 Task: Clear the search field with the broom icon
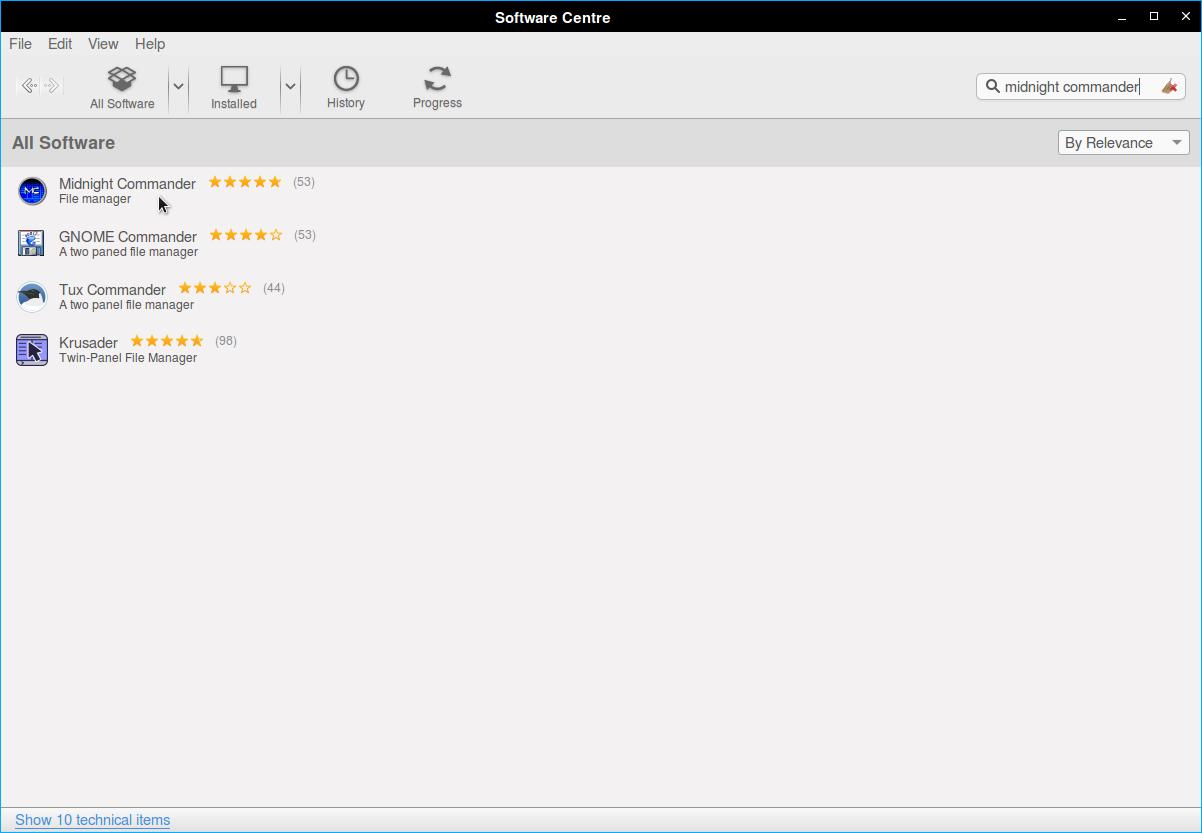[x=1169, y=87]
